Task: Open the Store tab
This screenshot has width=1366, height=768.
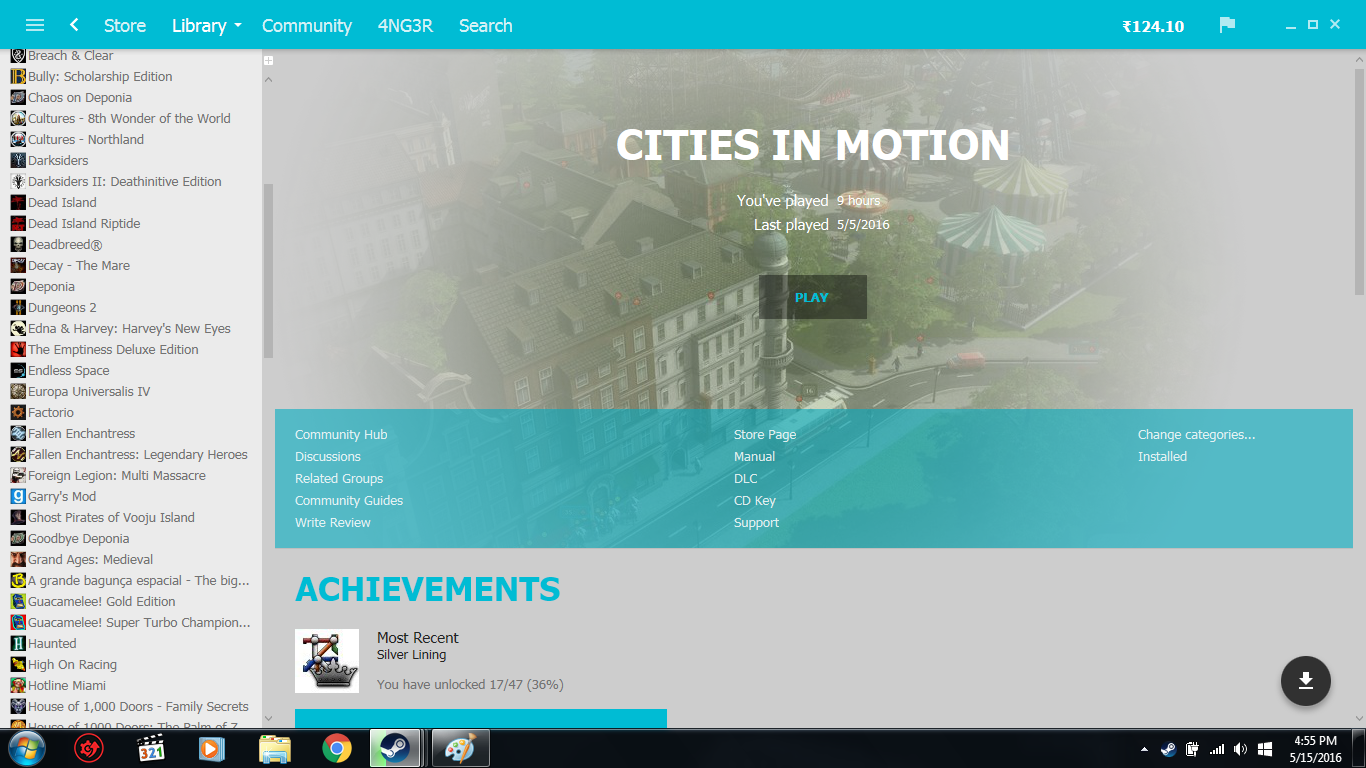Action: pyautogui.click(x=125, y=25)
